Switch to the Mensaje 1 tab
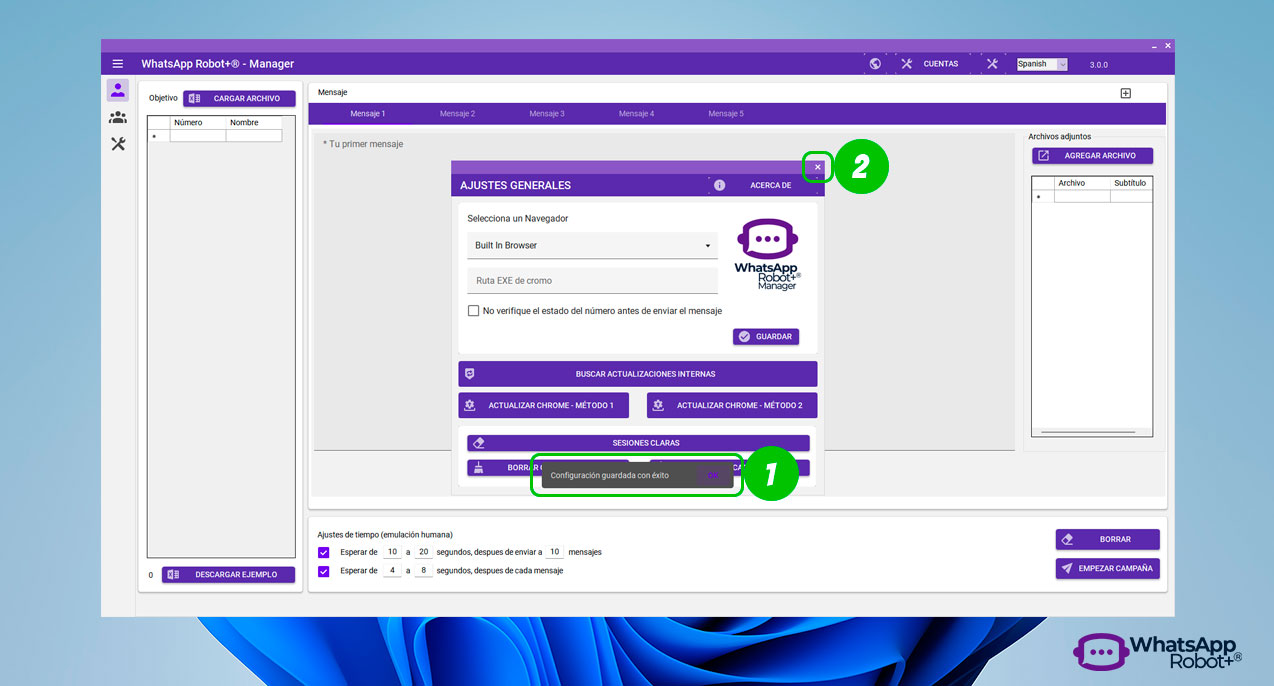The height and width of the screenshot is (686, 1274). pos(367,114)
